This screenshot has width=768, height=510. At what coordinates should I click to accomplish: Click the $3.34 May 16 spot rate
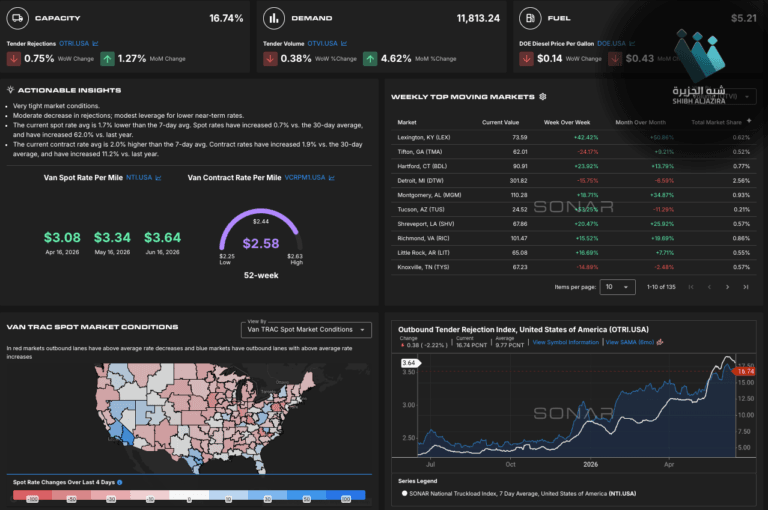tap(112, 238)
